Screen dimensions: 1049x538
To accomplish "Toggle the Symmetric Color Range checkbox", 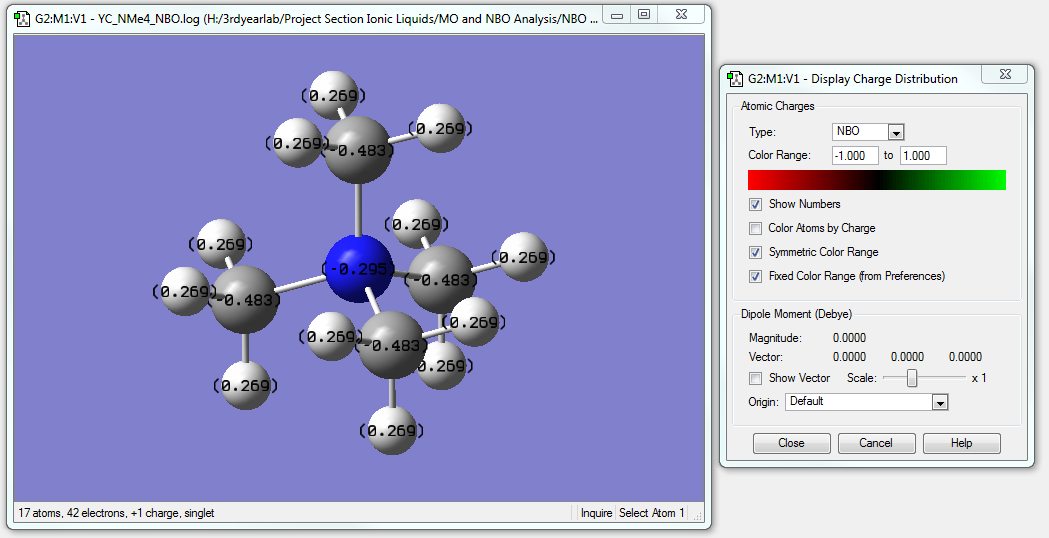I will (756, 252).
